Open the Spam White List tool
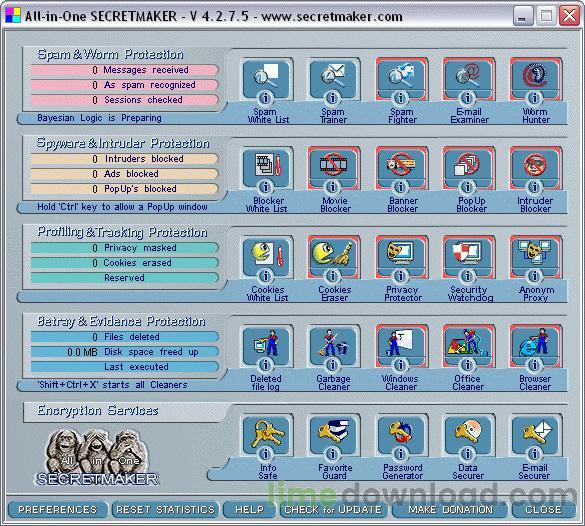This screenshot has width=585, height=526. tap(266, 78)
